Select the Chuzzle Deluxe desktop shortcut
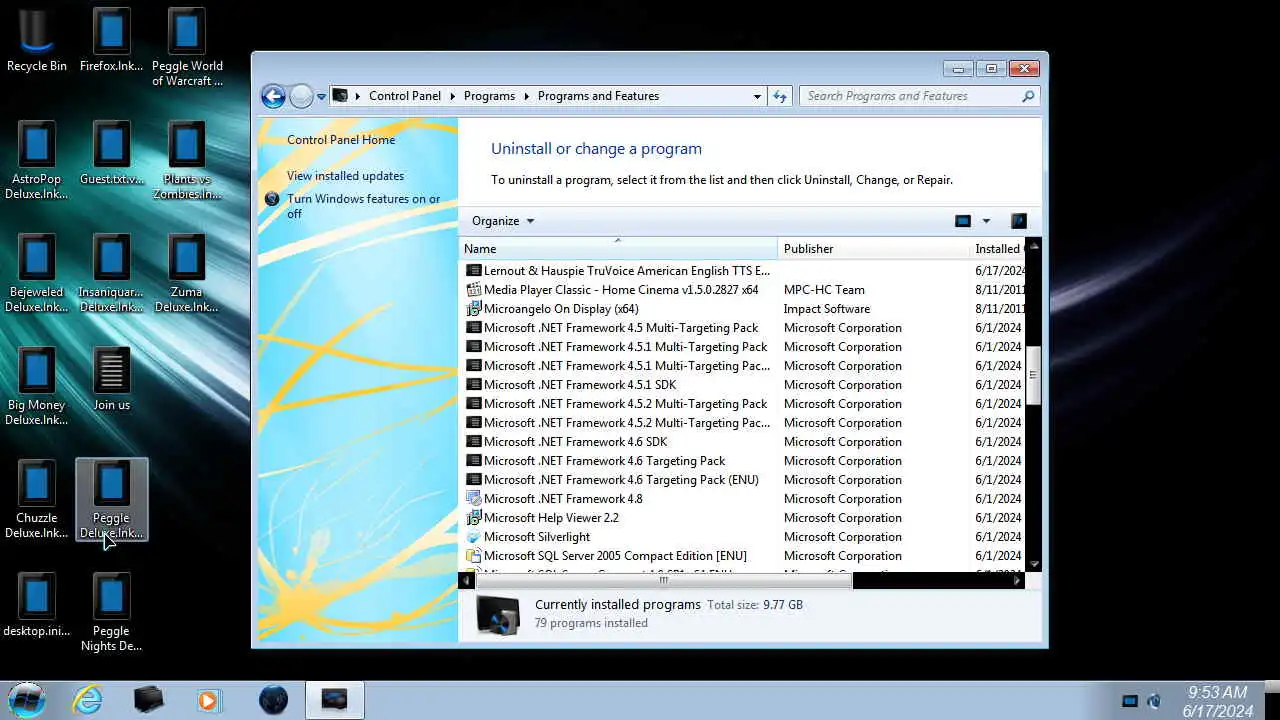Screen dimensions: 1280x720 point(37,499)
